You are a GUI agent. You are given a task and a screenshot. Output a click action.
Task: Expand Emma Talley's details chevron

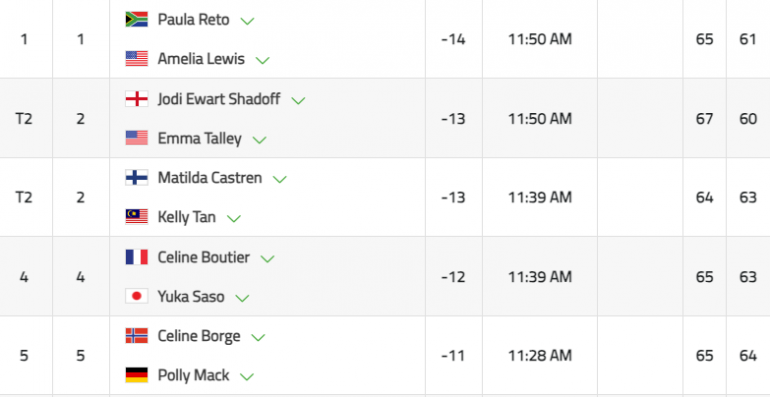pyautogui.click(x=259, y=140)
